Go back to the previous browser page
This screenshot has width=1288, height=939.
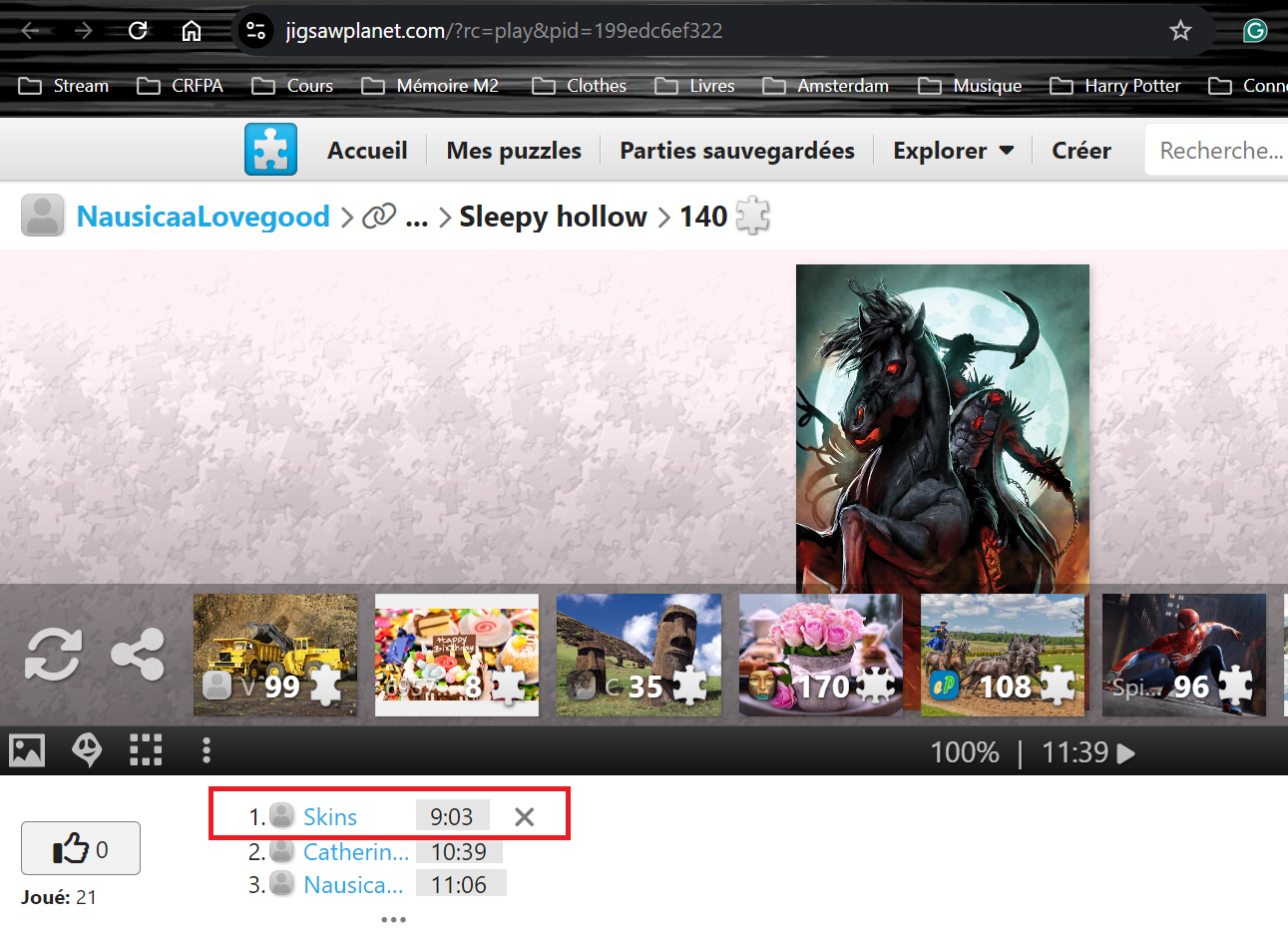[30, 31]
